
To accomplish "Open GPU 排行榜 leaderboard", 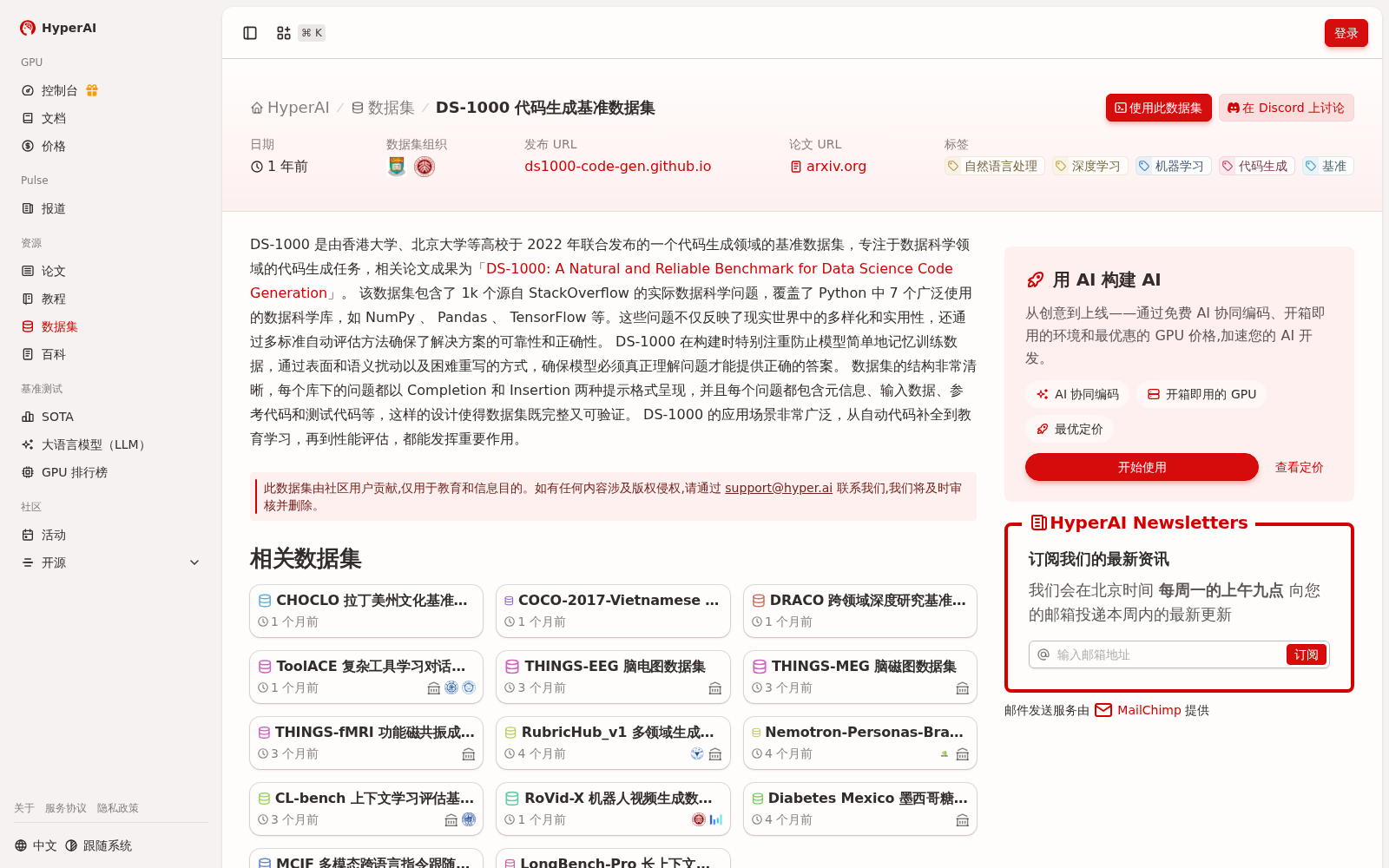I will 111,472.
